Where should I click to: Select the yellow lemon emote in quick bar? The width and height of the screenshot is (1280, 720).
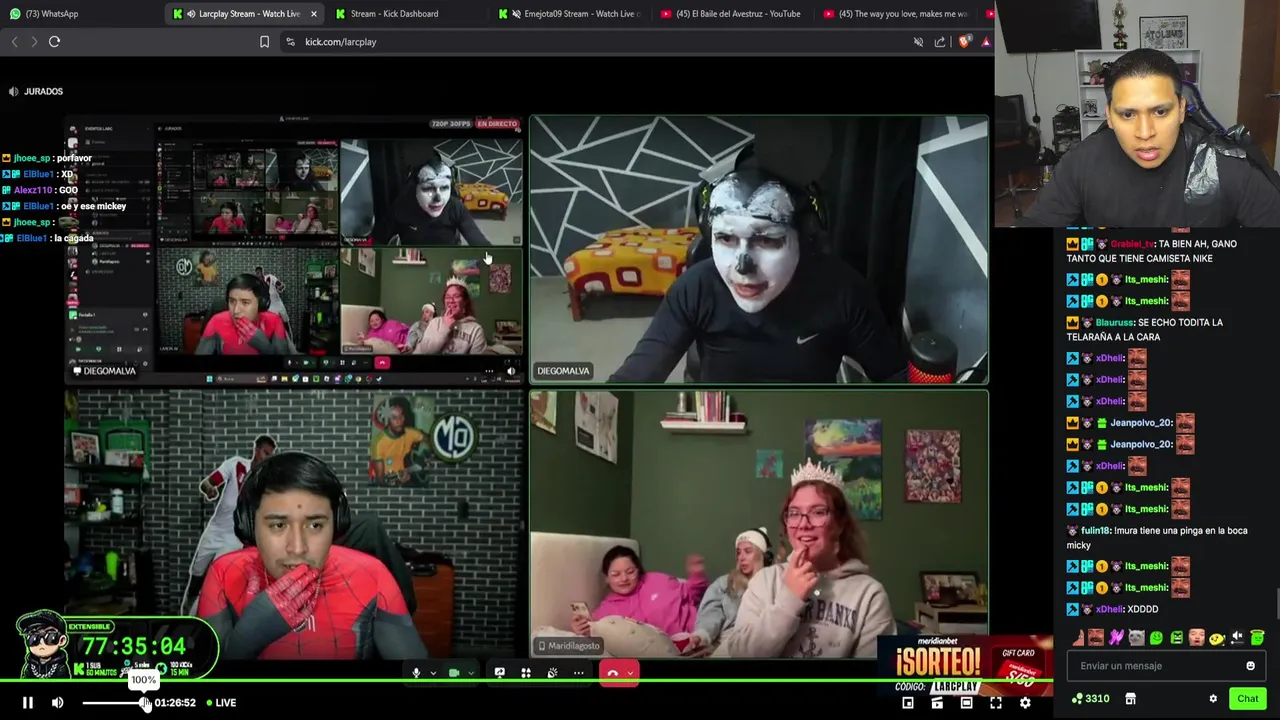point(1217,637)
